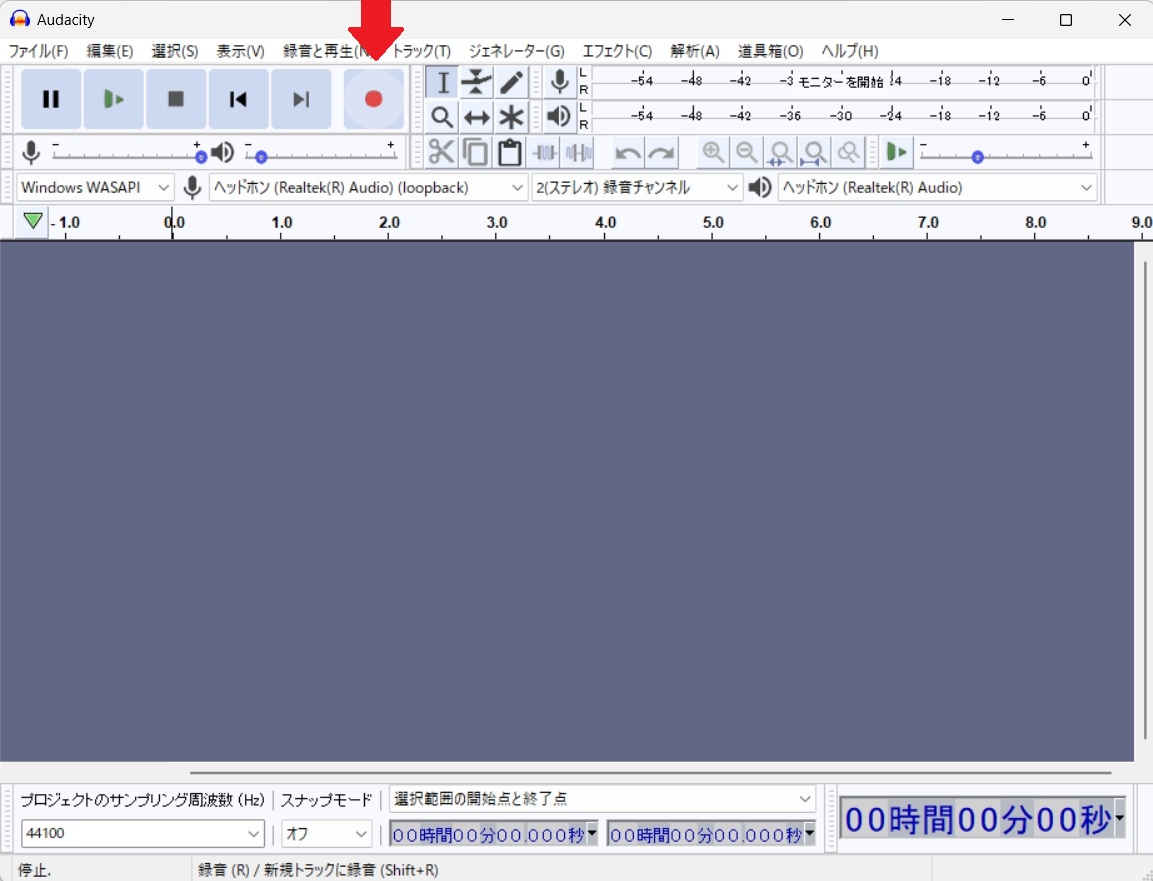Cut audio using the scissors icon
The height and width of the screenshot is (881, 1153).
tap(441, 152)
